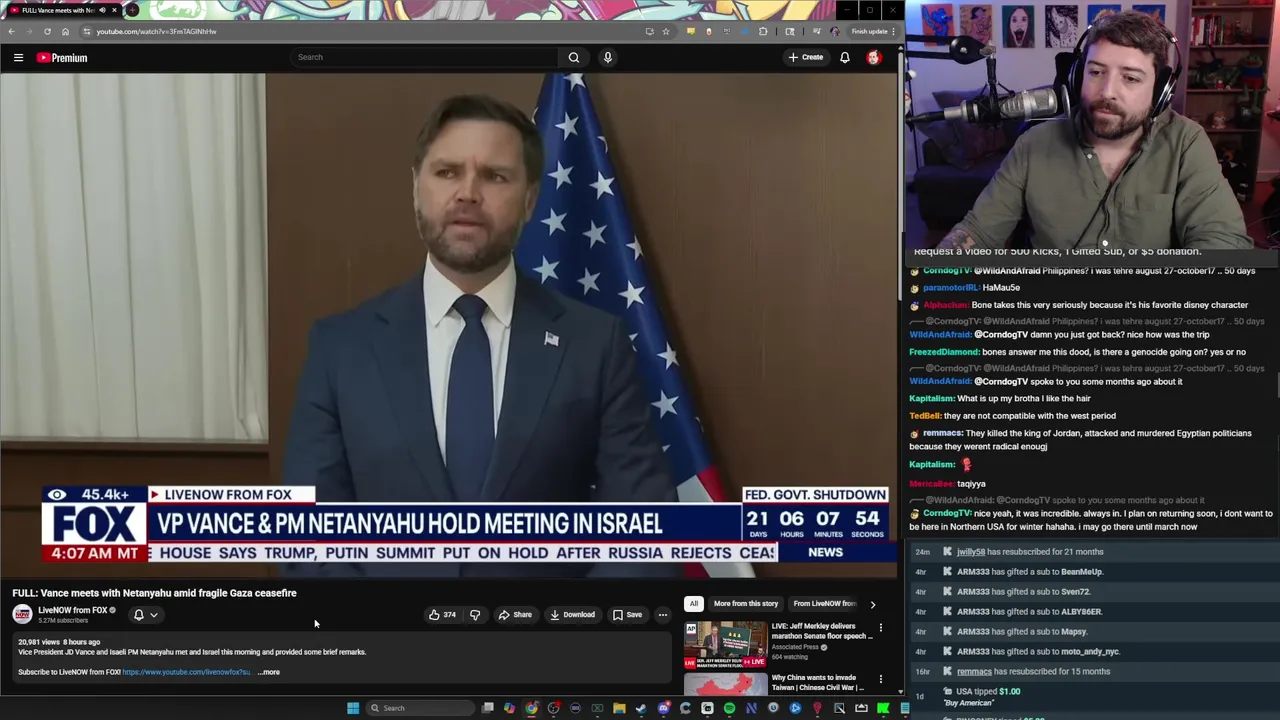
Task: Open the browser three-dot menu
Action: click(893, 31)
